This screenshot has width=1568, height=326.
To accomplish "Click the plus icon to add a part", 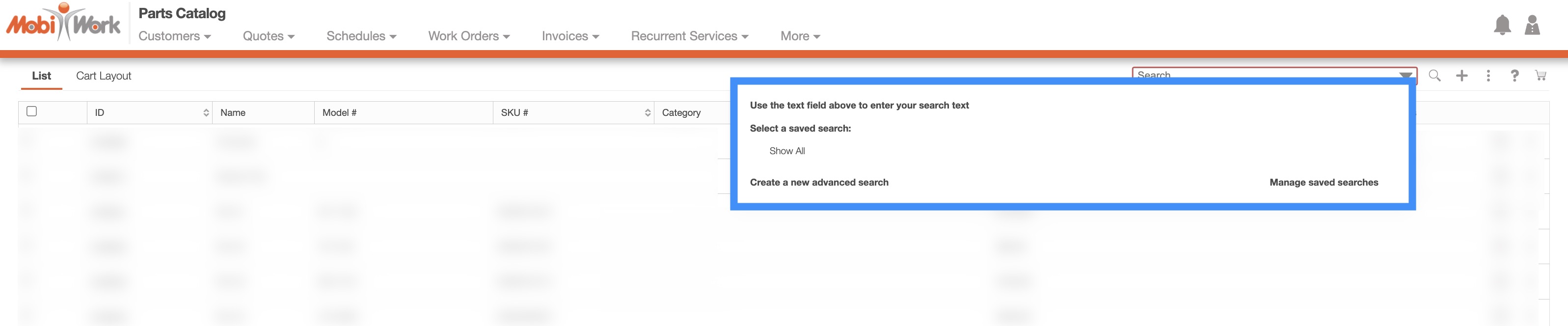I will tap(1461, 76).
